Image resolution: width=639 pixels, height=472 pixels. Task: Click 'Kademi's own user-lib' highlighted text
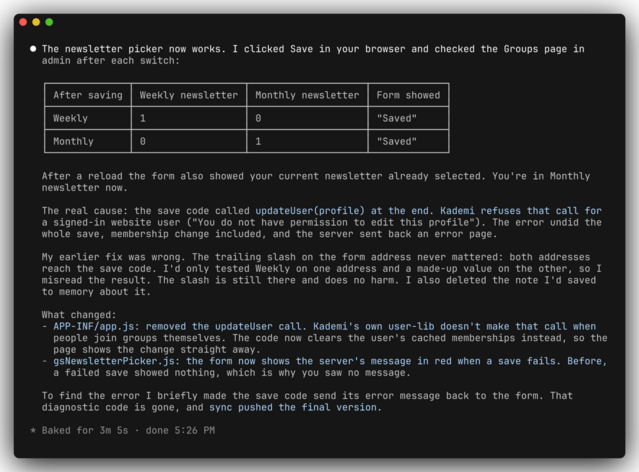[373, 326]
